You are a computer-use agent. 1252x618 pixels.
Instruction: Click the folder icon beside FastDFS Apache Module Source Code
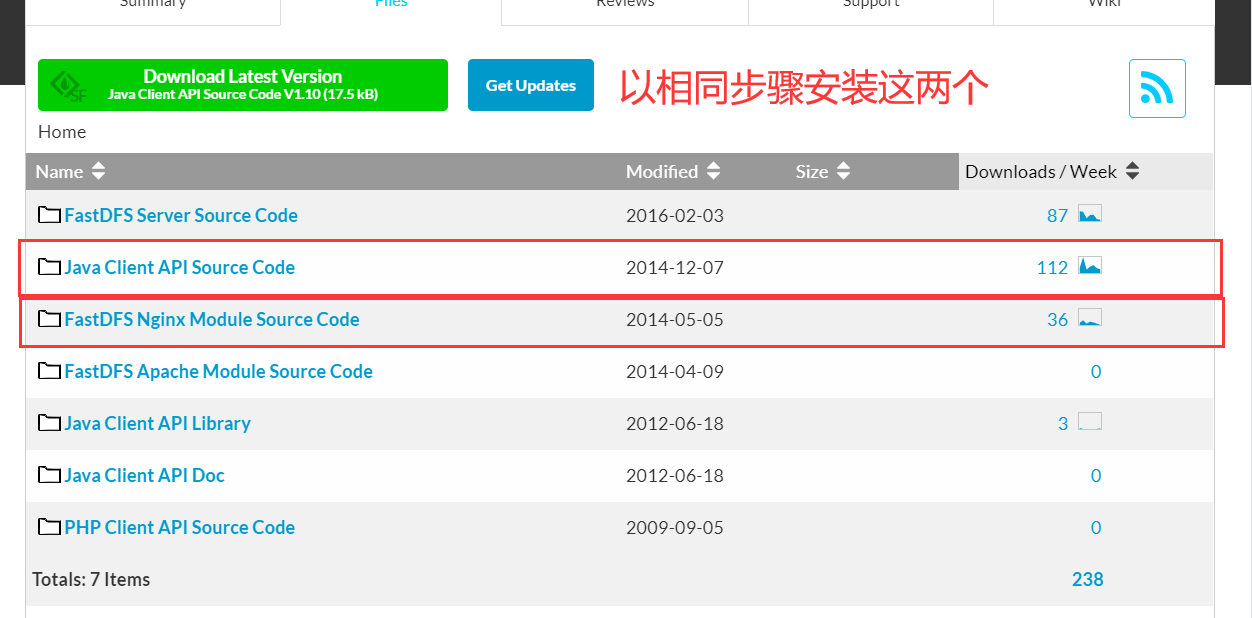(49, 370)
